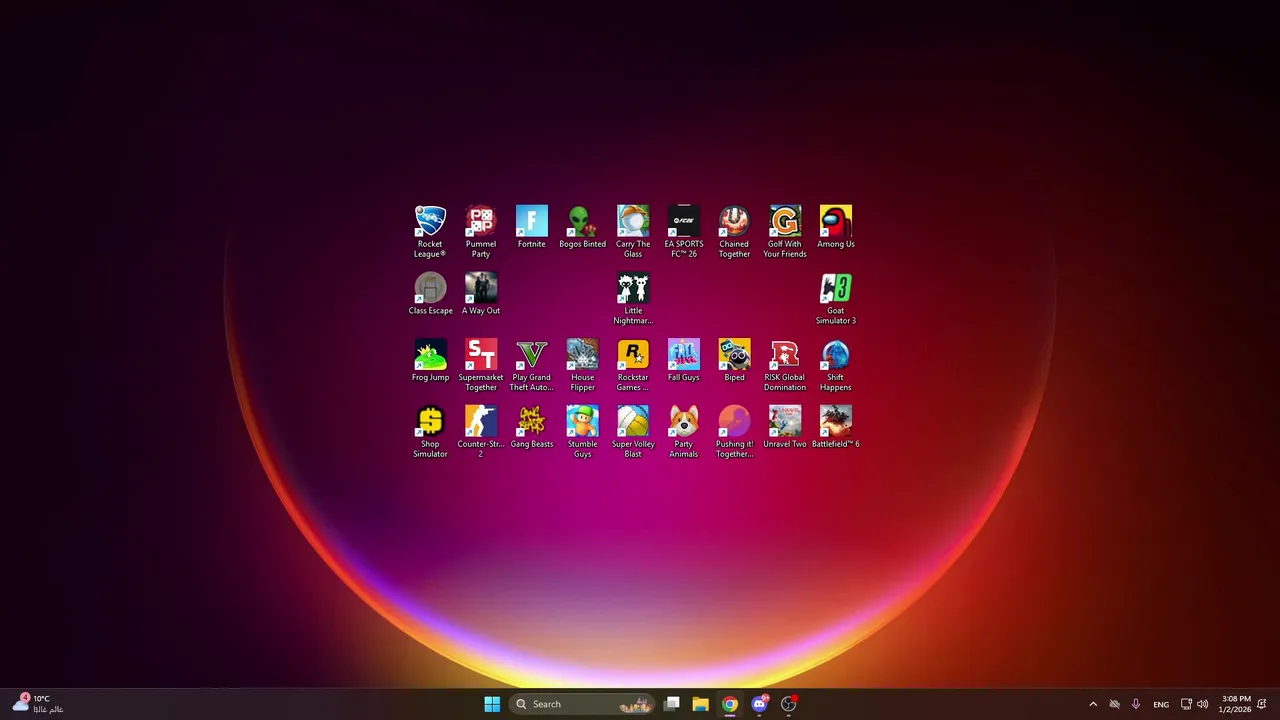Open the Shift Happens shortcut
The height and width of the screenshot is (720, 1280).
point(836,365)
